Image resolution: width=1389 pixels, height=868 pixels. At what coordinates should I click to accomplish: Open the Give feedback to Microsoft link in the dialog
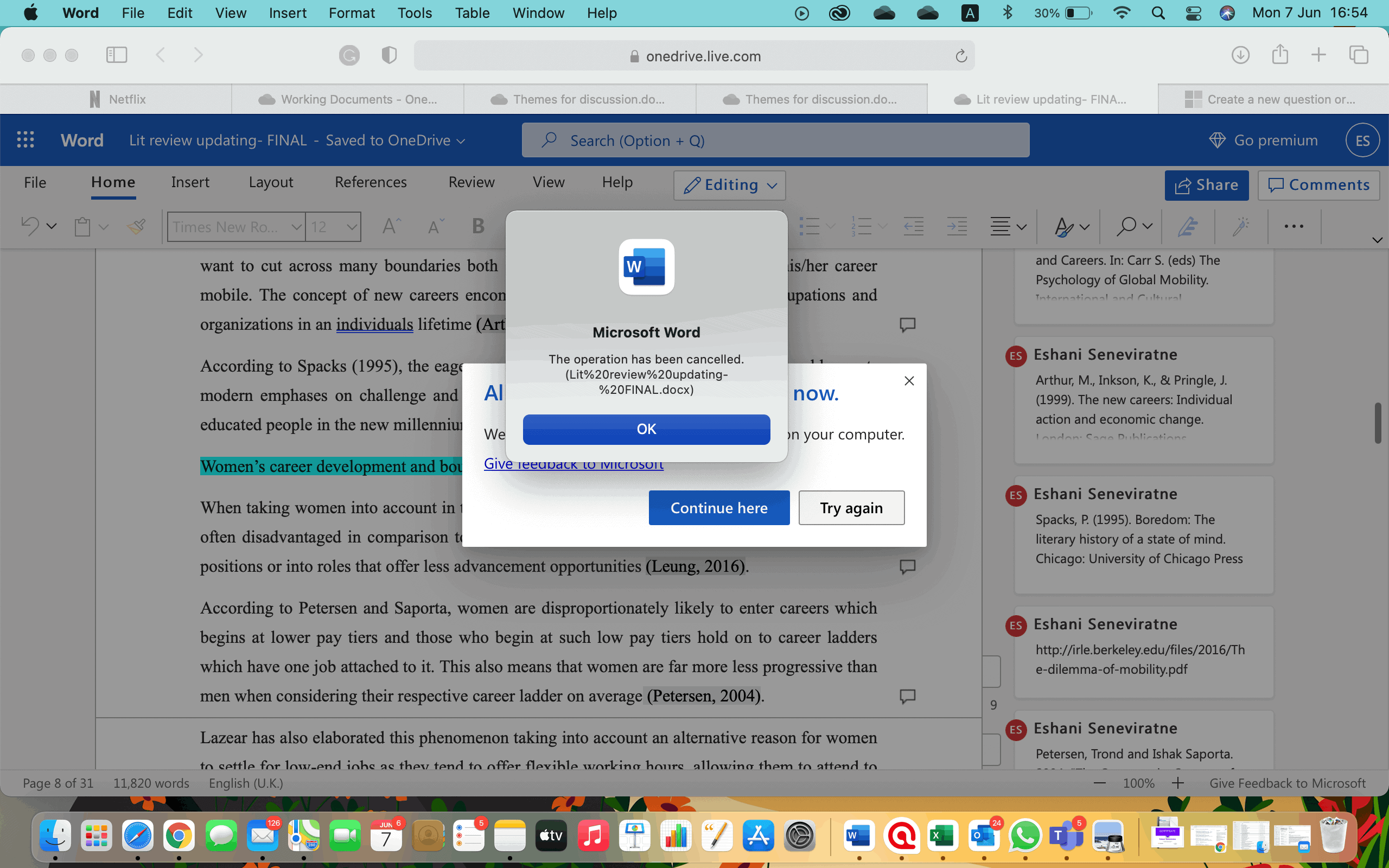tap(574, 464)
